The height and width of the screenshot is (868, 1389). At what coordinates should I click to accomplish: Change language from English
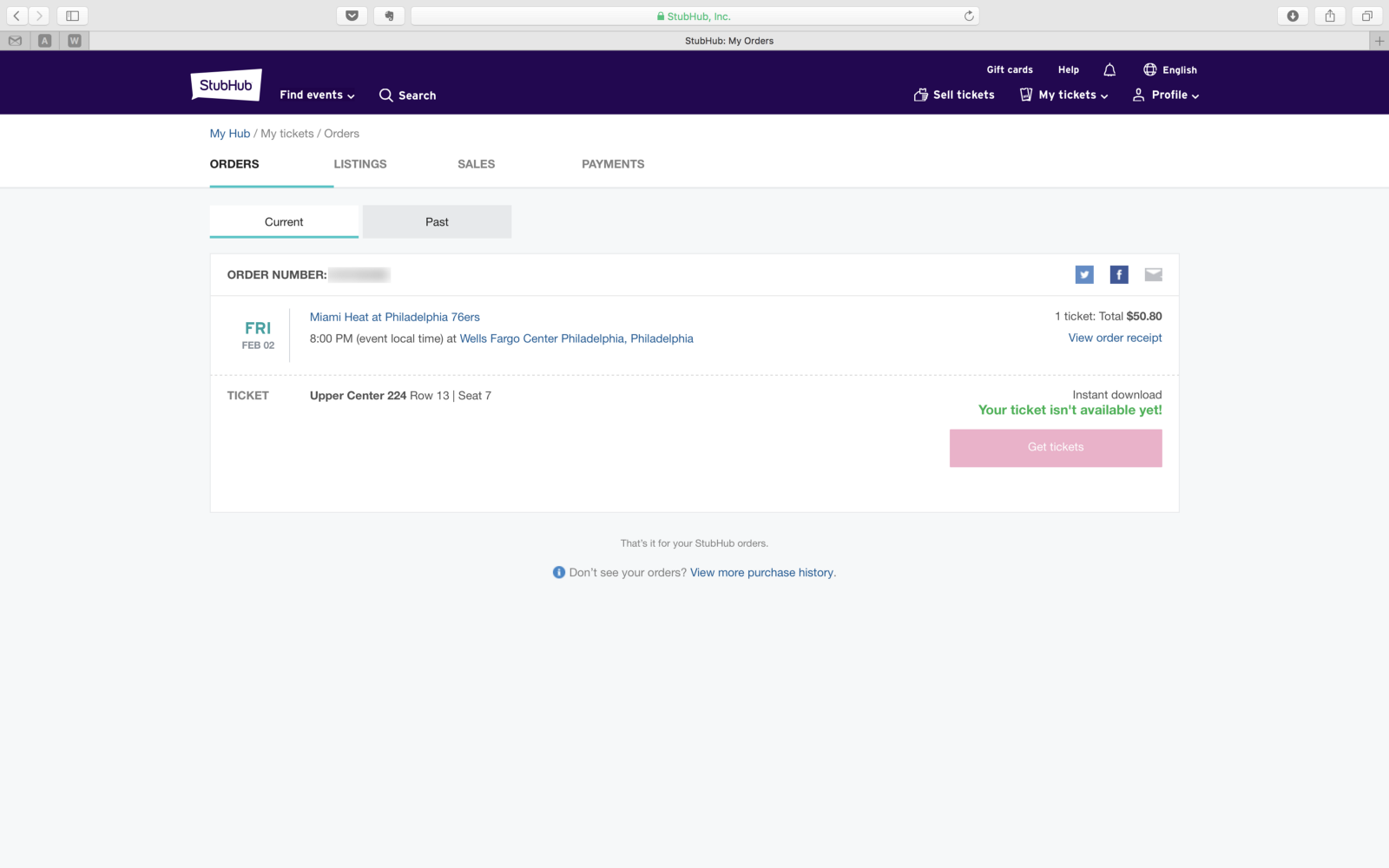(1180, 70)
